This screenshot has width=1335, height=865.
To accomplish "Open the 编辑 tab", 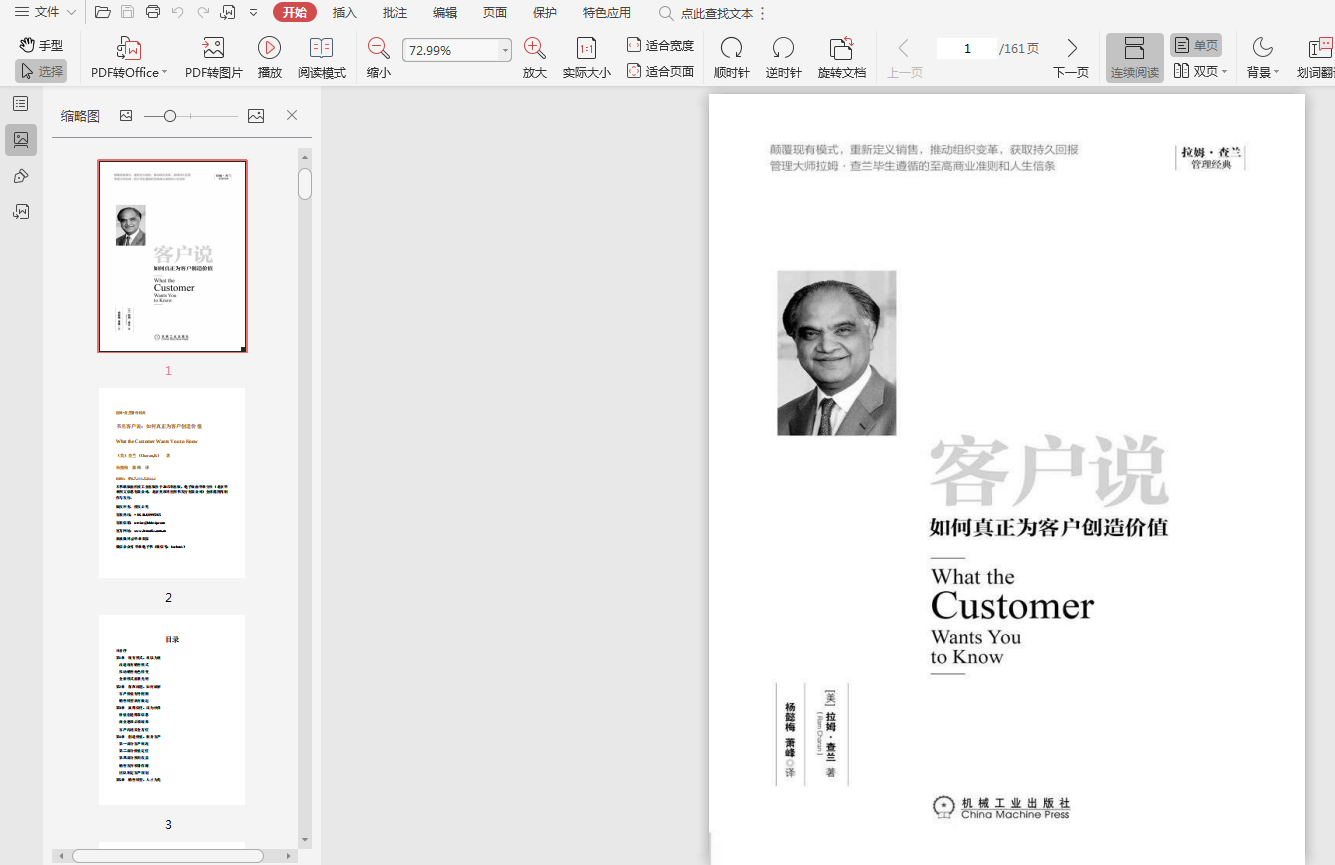I will pos(445,13).
